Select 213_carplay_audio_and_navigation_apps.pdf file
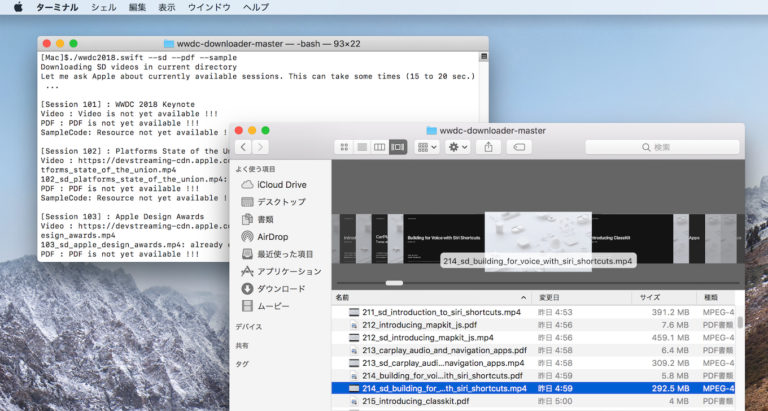768x411 pixels. point(533,350)
